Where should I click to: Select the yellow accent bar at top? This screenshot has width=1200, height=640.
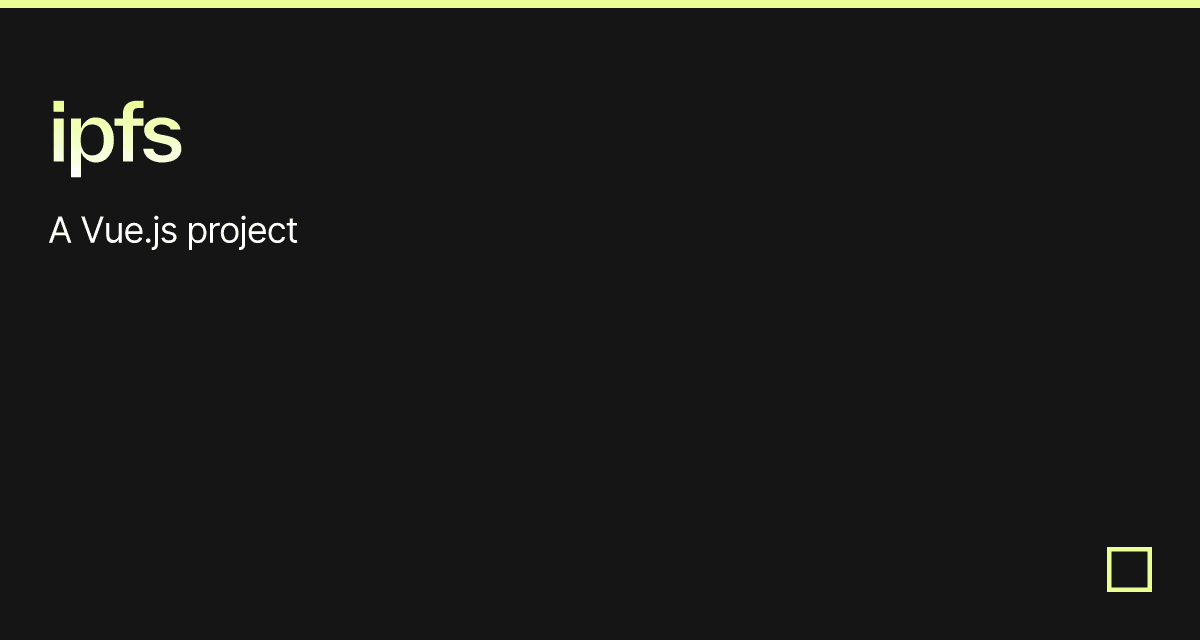[600, 4]
